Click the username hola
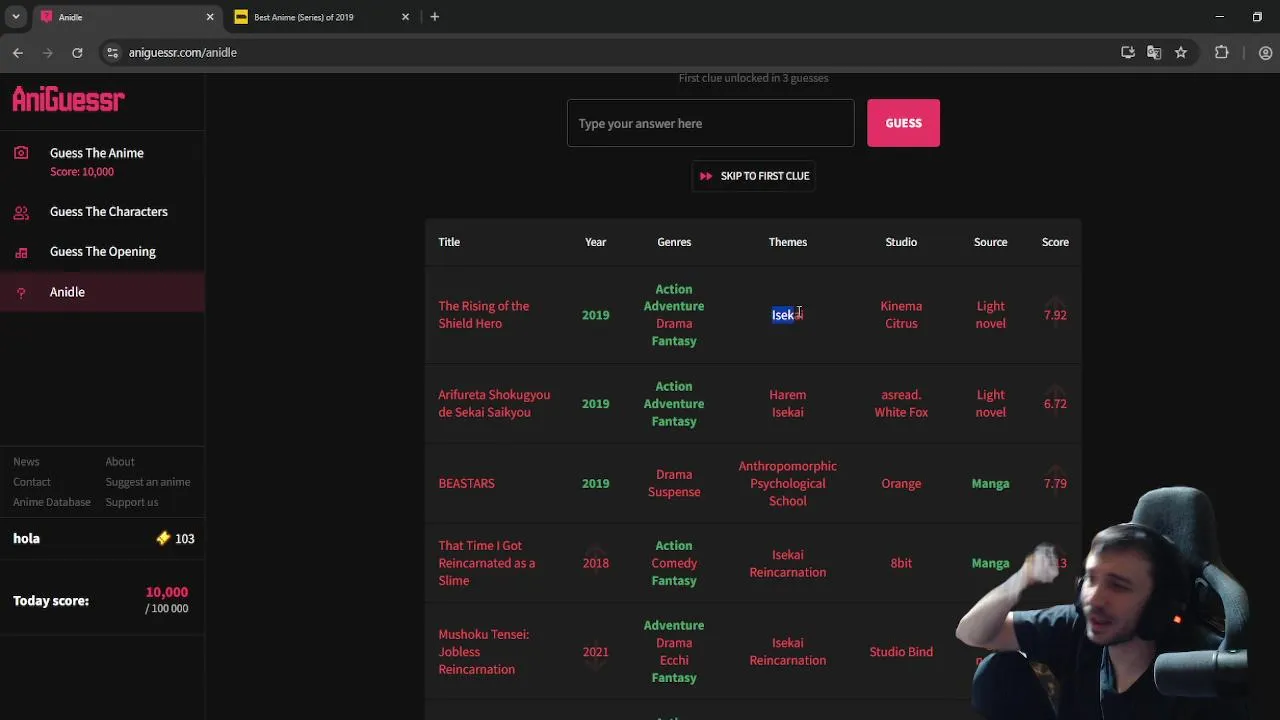Viewport: 1280px width, 720px height. (27, 538)
